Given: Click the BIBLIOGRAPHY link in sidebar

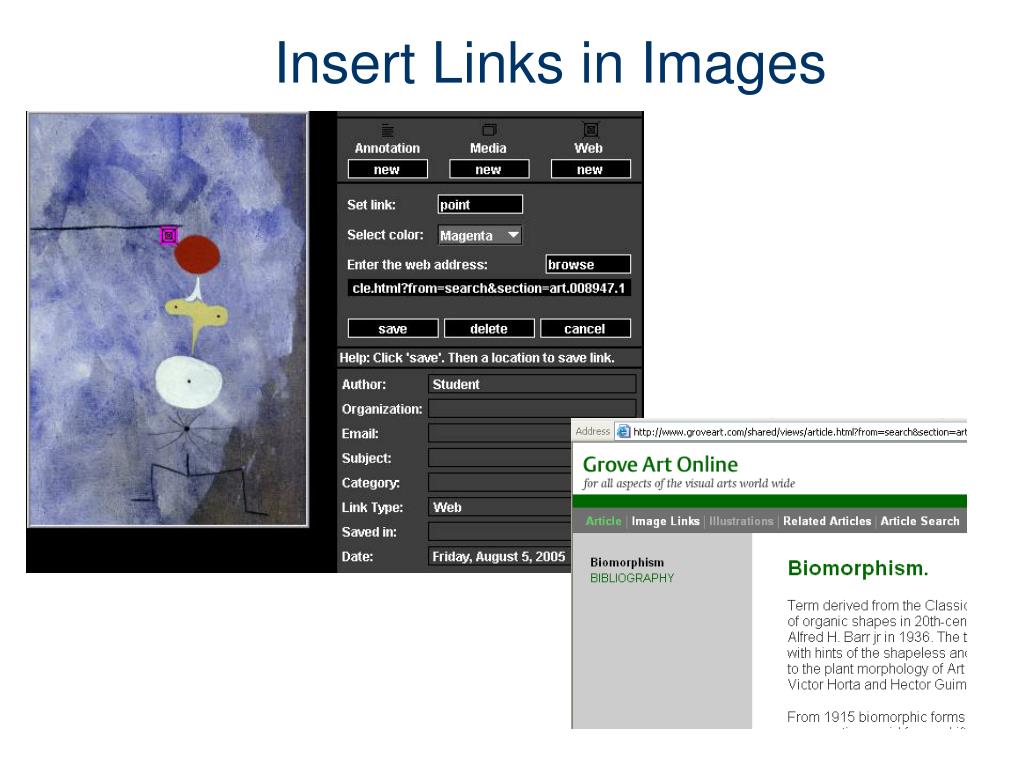Looking at the screenshot, I should coord(632,578).
